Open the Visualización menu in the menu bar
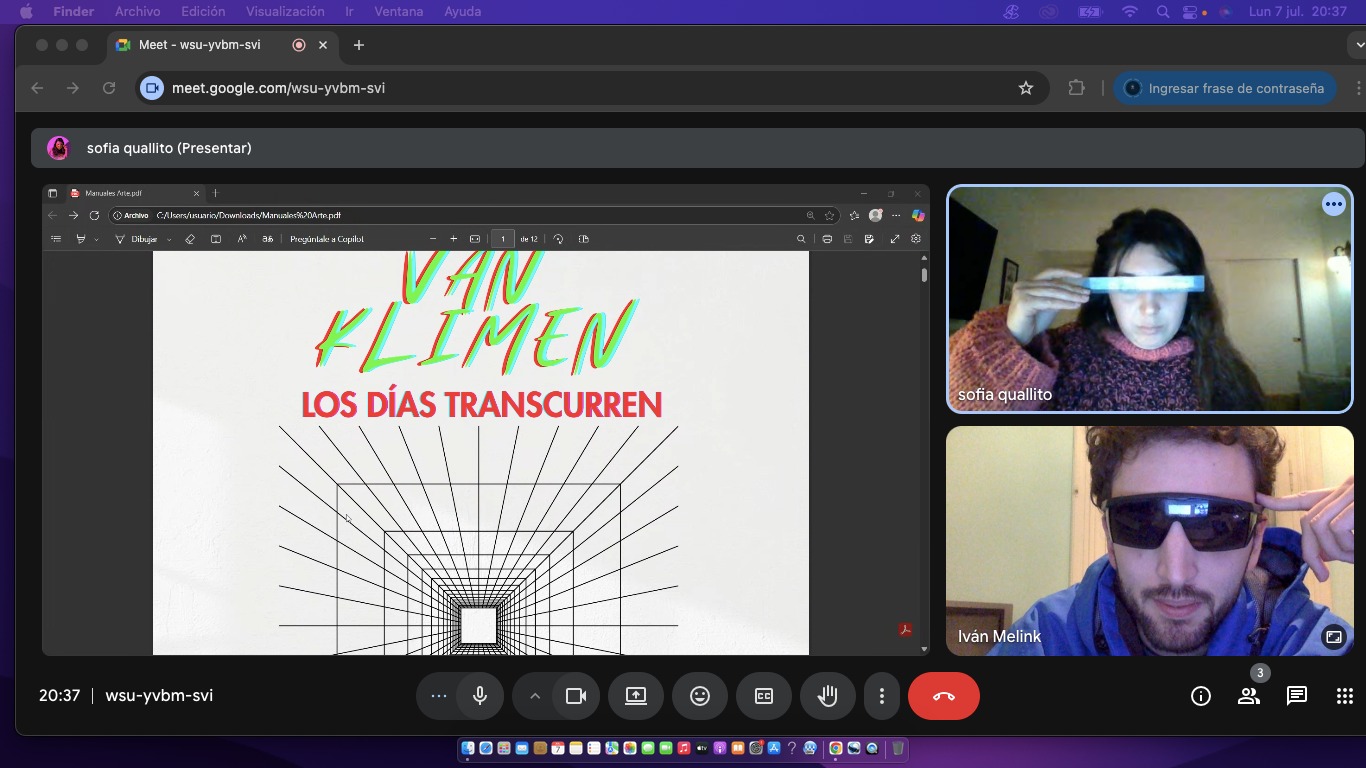Screen dimensions: 1366x768 point(283,11)
